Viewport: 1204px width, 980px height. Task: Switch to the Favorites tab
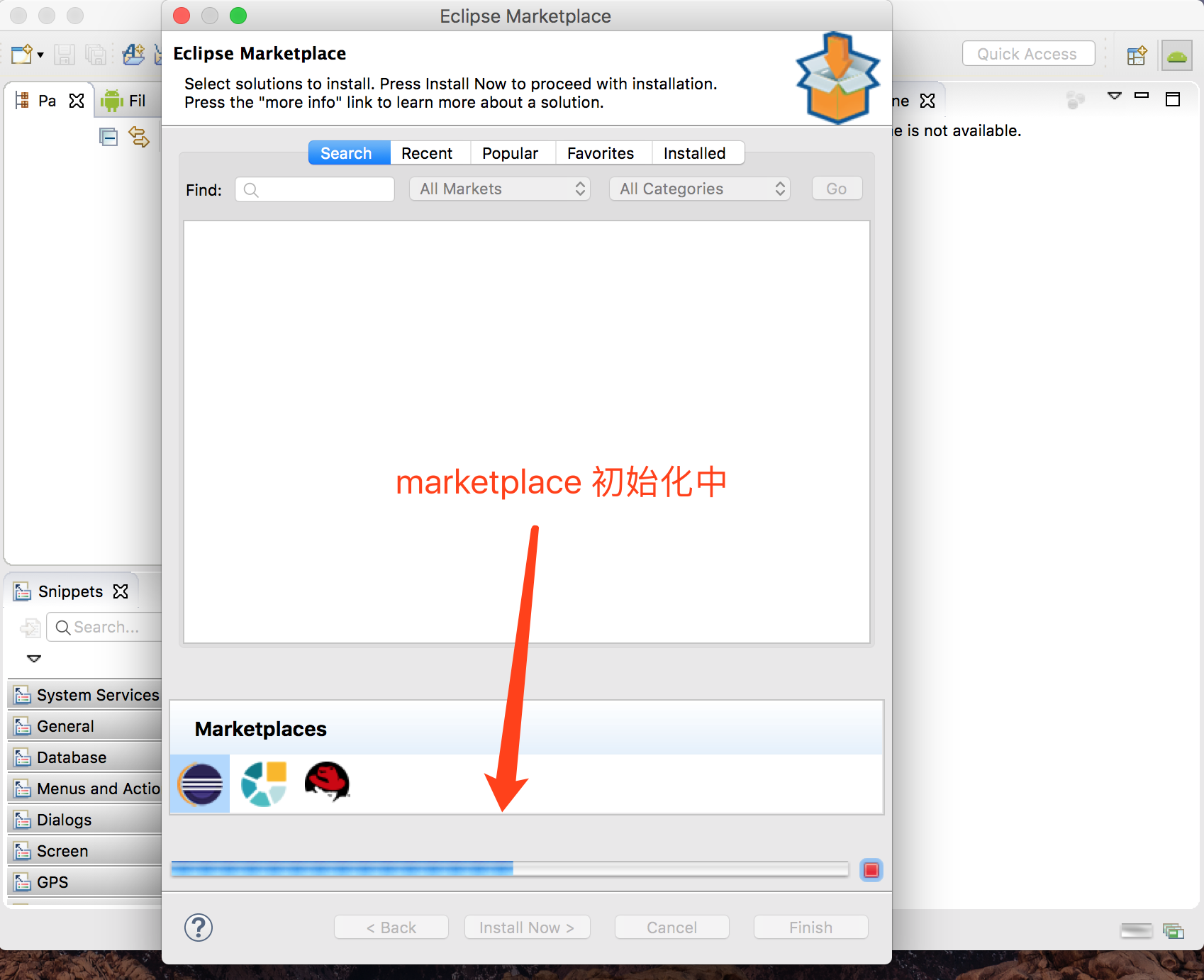(603, 153)
